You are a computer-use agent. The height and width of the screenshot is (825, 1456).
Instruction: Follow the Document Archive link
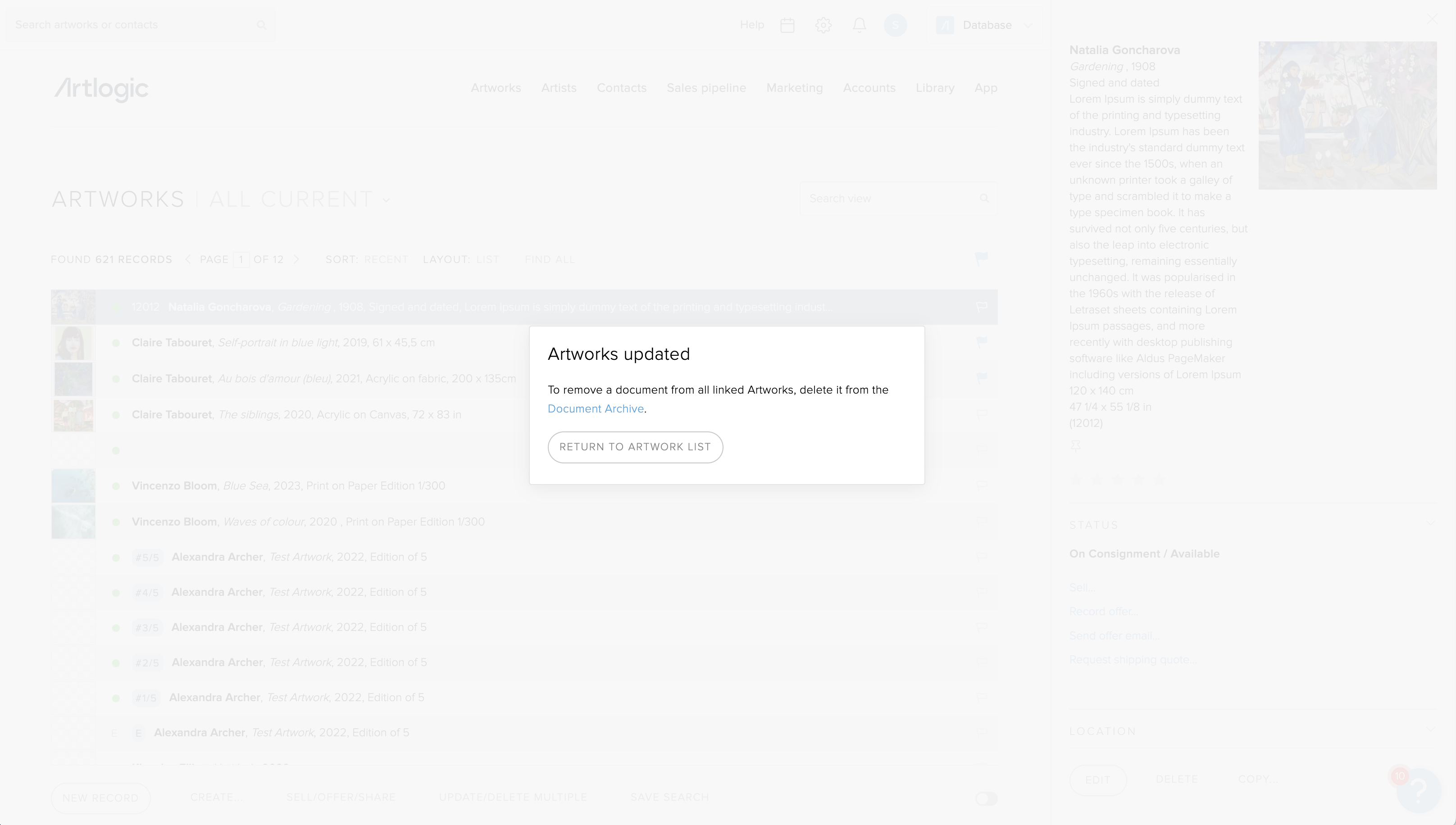pyautogui.click(x=595, y=408)
